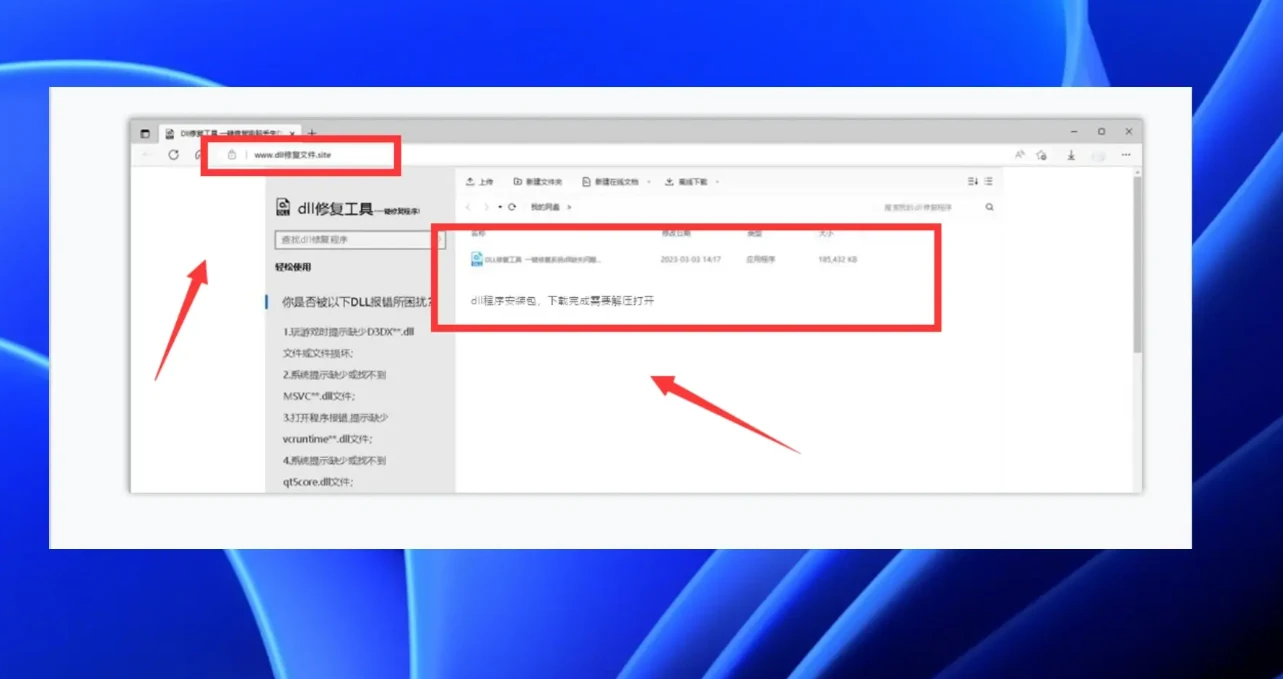1283x679 pixels.
Task: Go back to the previous browser page
Action: (x=147, y=155)
